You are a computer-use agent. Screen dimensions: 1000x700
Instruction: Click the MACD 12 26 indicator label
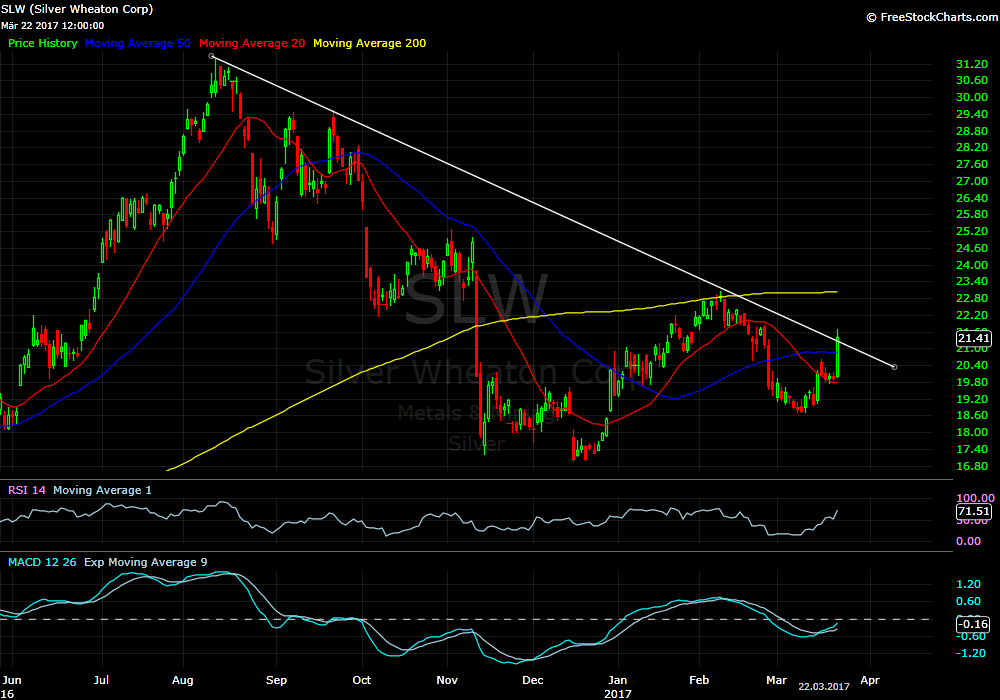[42, 562]
